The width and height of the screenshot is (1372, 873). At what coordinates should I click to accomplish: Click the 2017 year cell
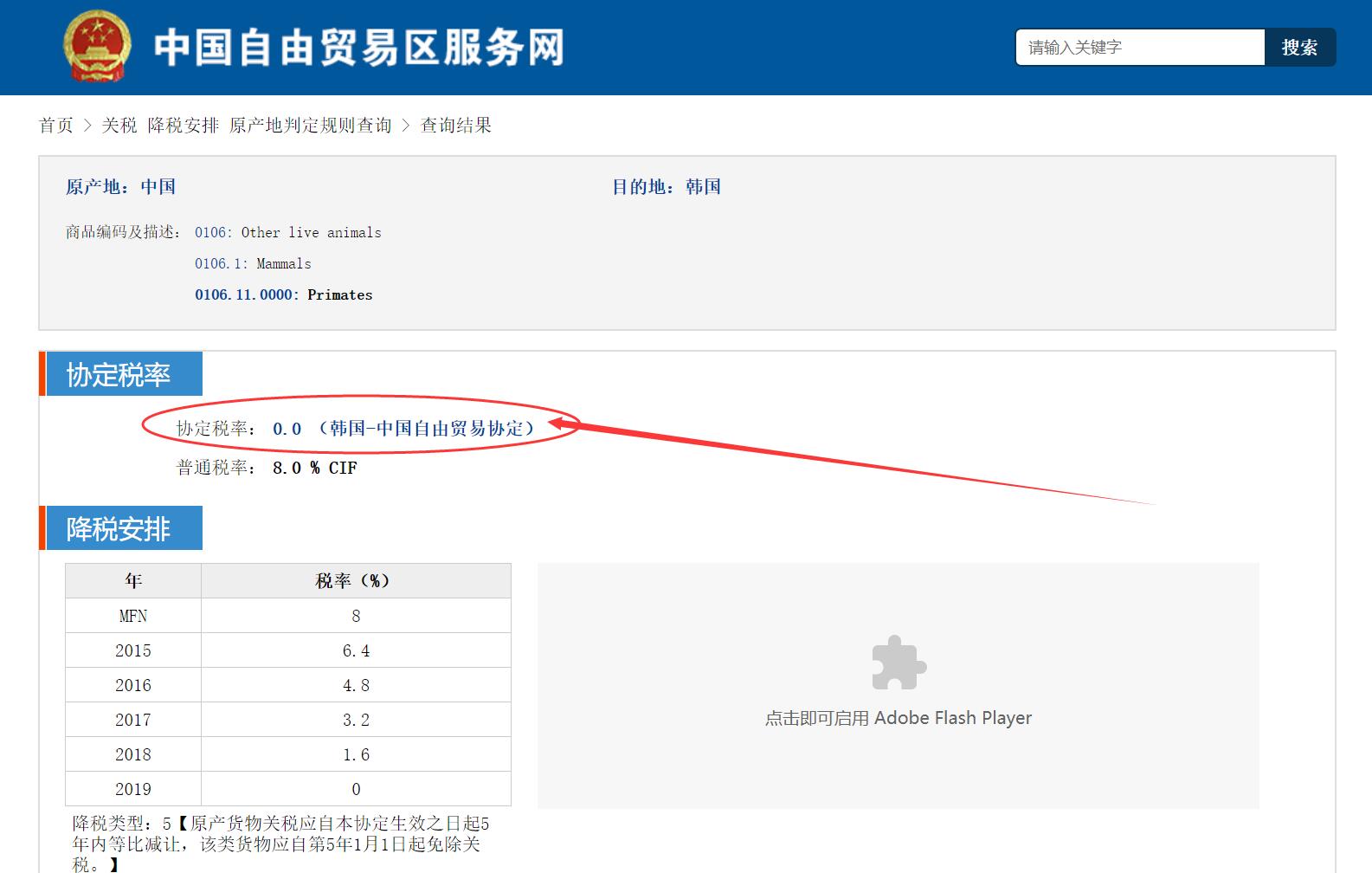(x=133, y=720)
